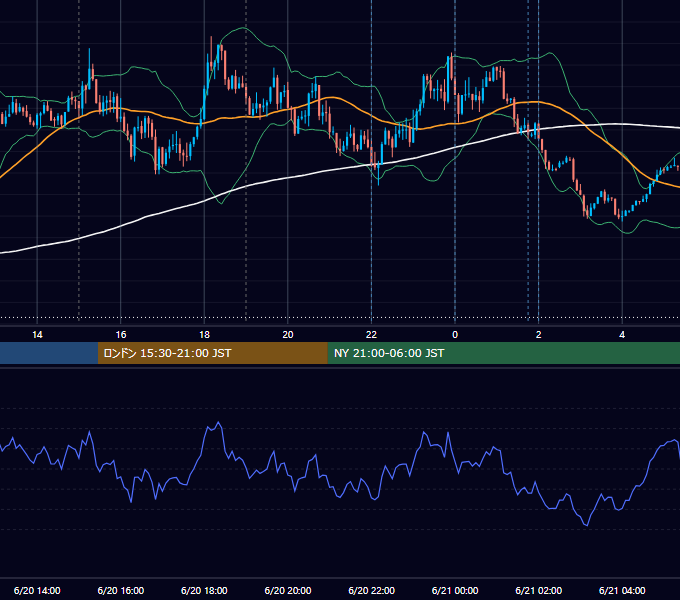Click the ロンドン 15:30-21:00 JST session bar
Screen dimensions: 680x600
212,353
